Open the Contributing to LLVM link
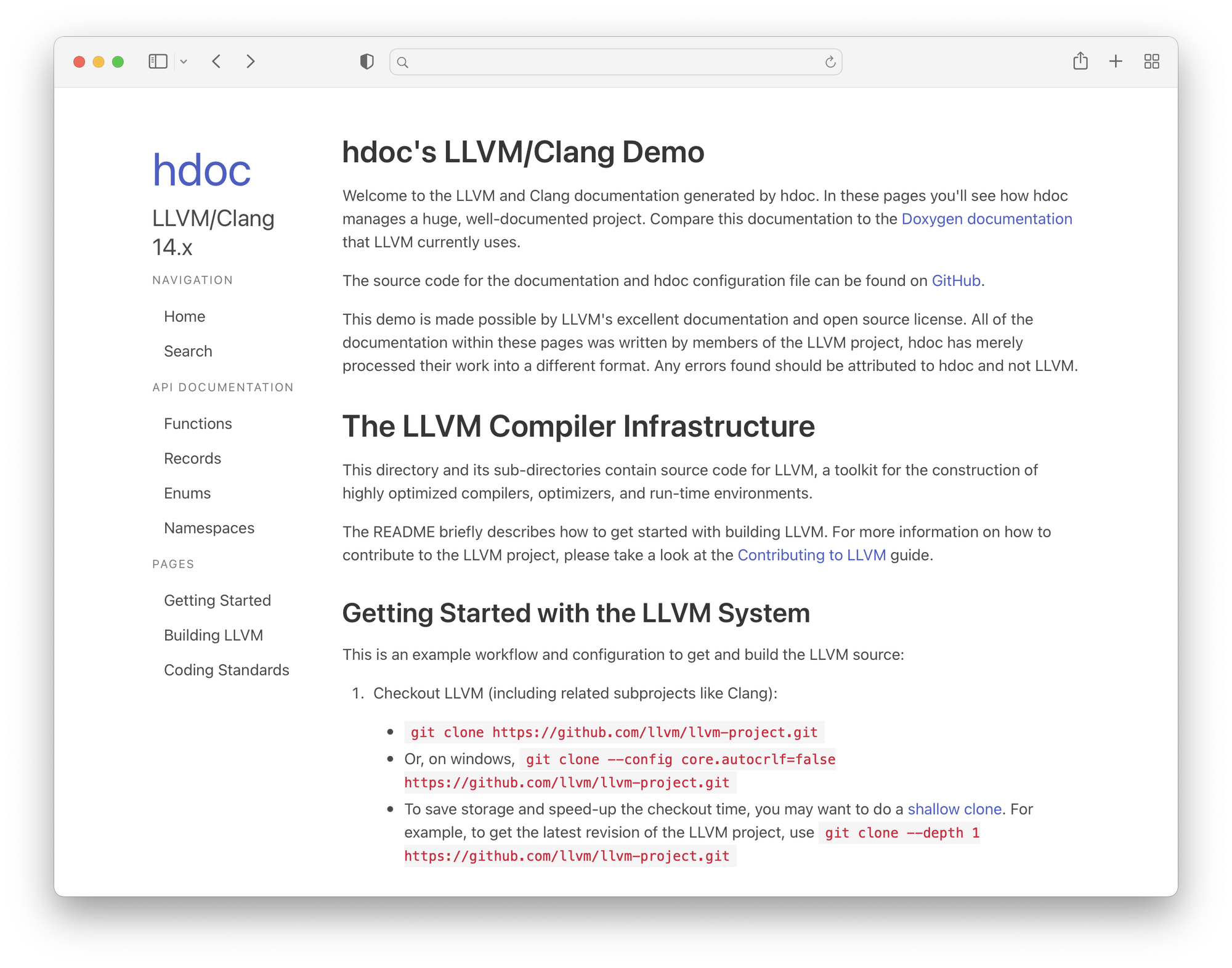 (x=812, y=555)
